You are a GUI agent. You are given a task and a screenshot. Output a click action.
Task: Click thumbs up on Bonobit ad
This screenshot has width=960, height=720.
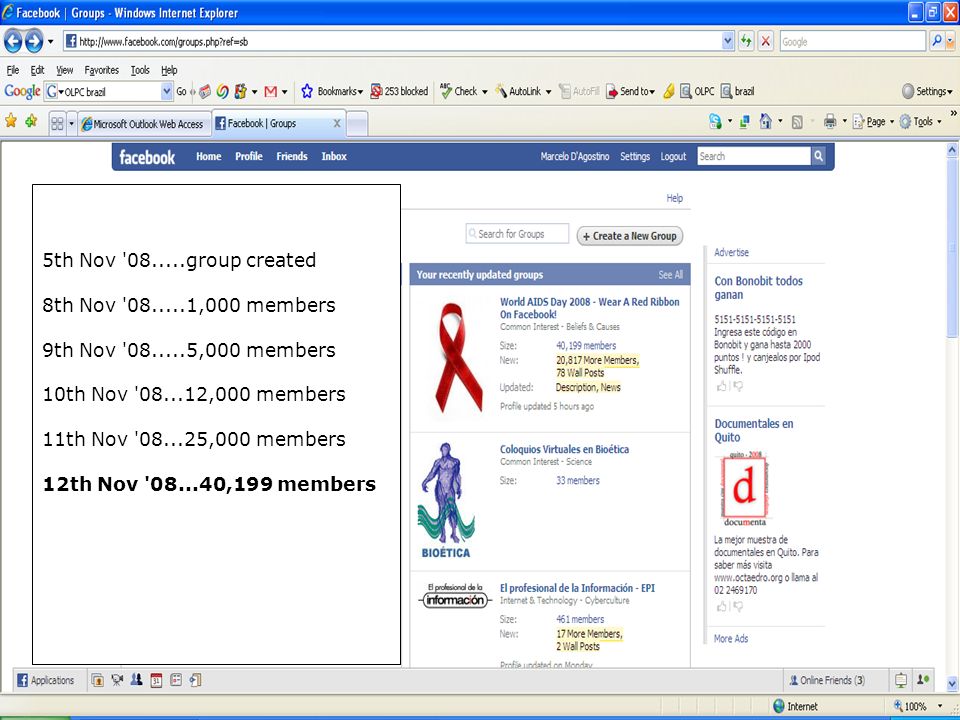[721, 386]
